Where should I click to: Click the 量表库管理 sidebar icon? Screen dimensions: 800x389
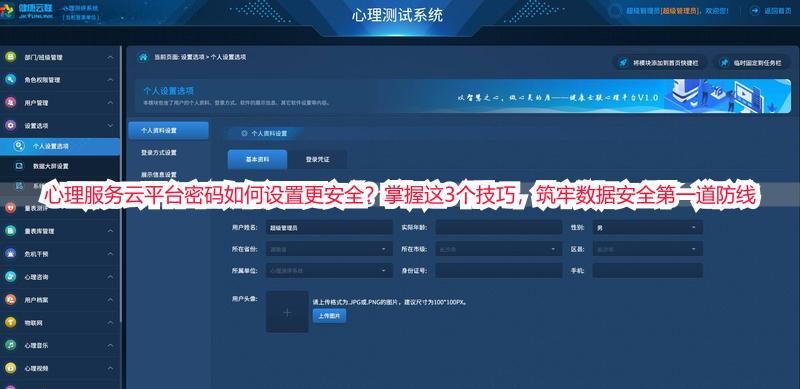(10, 231)
